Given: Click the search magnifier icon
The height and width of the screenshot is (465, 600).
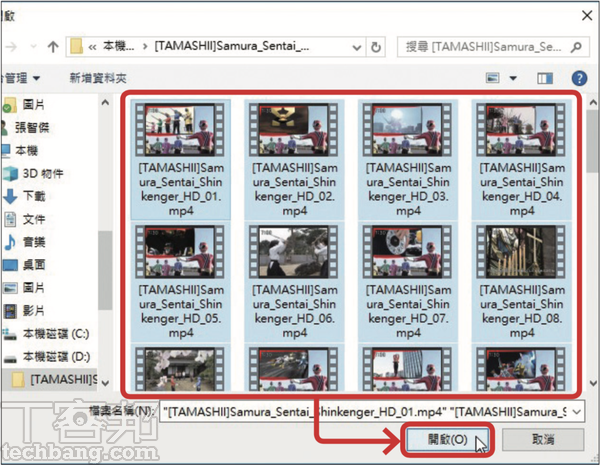Looking at the screenshot, I should 576,47.
